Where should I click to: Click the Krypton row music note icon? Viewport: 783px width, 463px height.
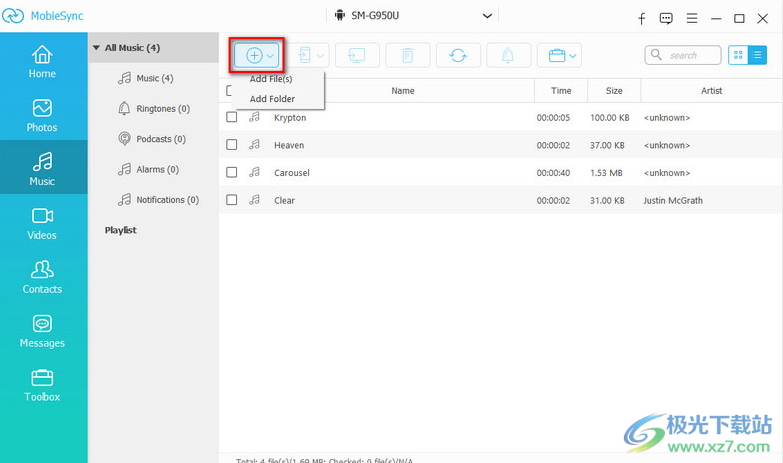[255, 117]
